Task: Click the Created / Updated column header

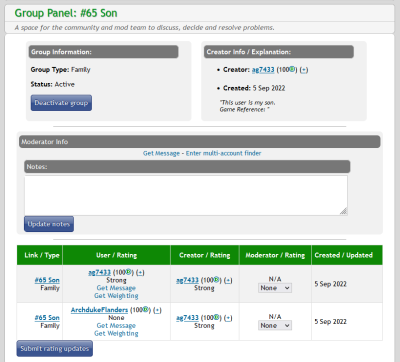Action: [x=347, y=255]
